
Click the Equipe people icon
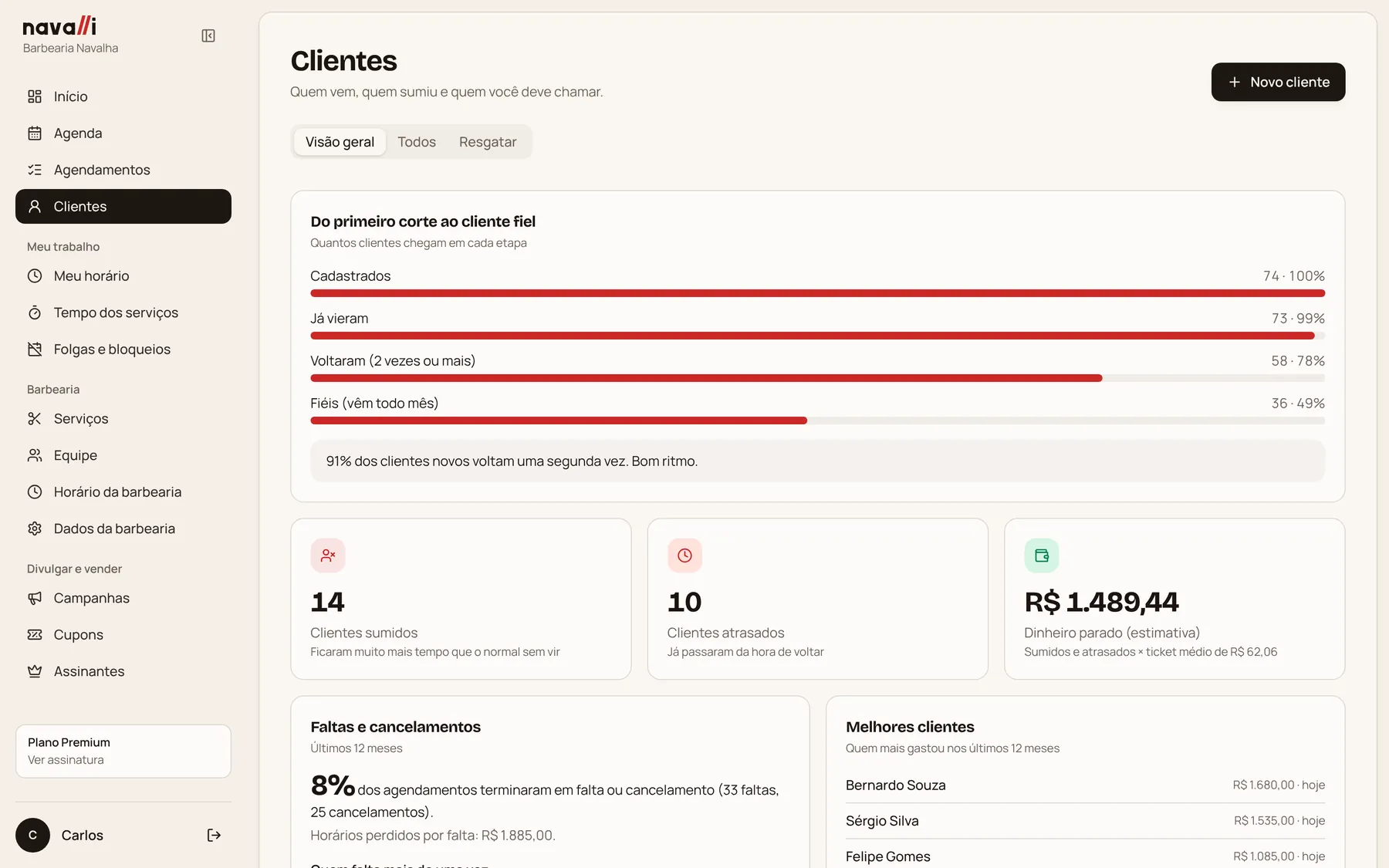click(35, 455)
